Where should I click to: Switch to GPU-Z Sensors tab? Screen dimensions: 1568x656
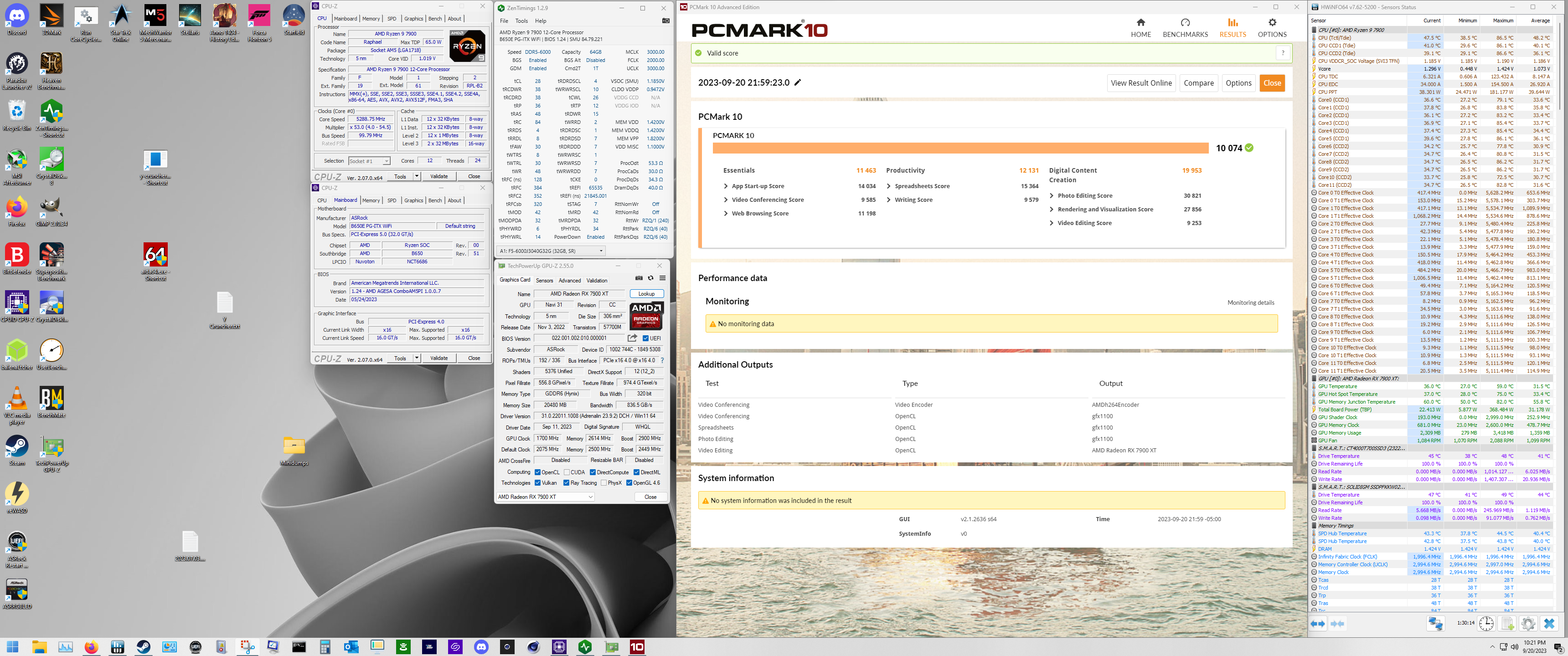(x=544, y=281)
